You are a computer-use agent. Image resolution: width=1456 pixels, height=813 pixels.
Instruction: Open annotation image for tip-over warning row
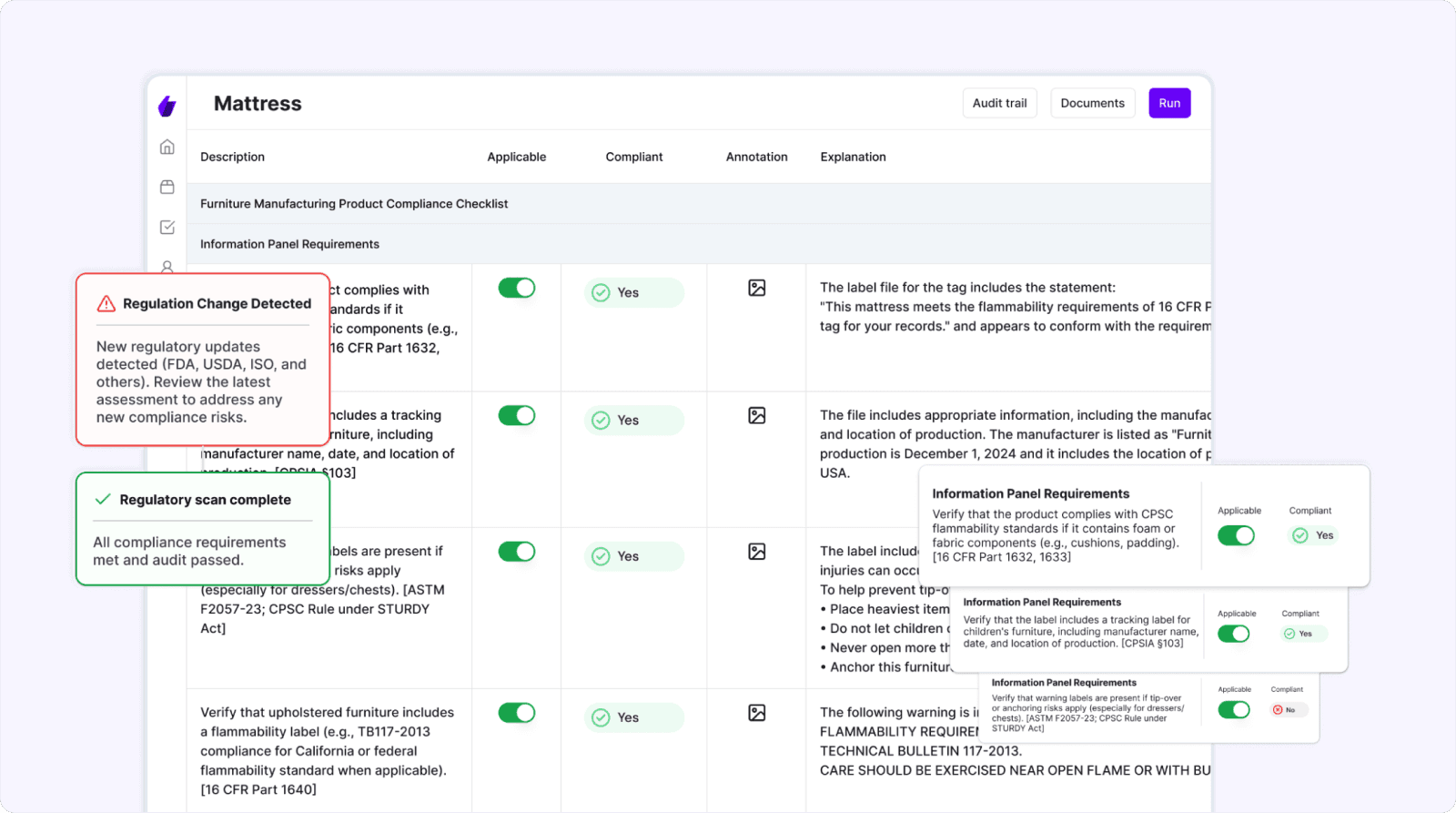[757, 552]
